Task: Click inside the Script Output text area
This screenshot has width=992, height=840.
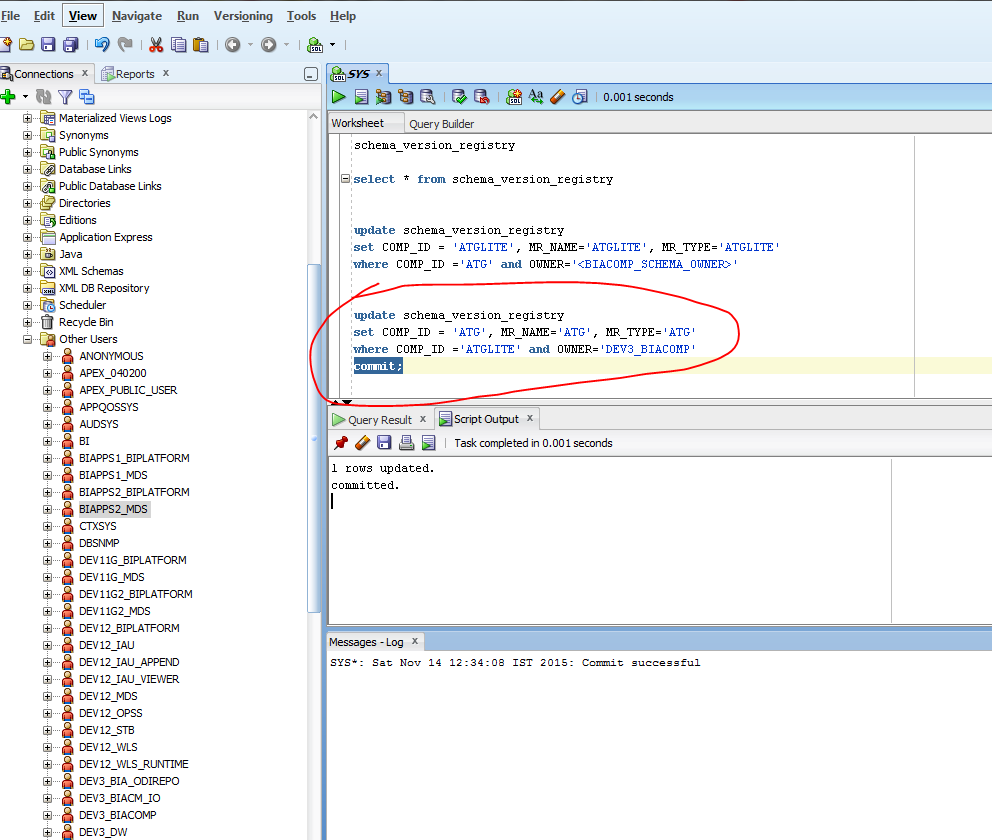Action: pyautogui.click(x=609, y=541)
